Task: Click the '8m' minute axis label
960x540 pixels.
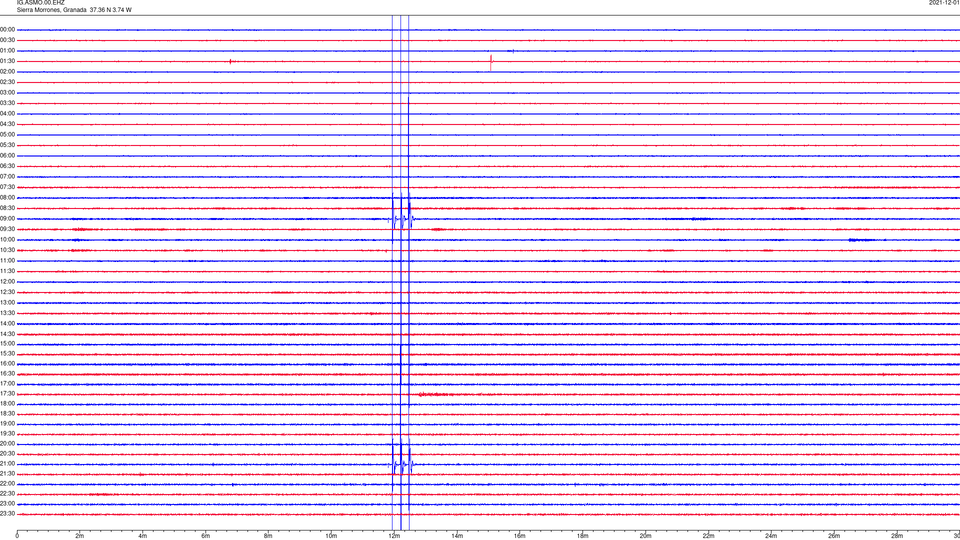Action: point(268,536)
